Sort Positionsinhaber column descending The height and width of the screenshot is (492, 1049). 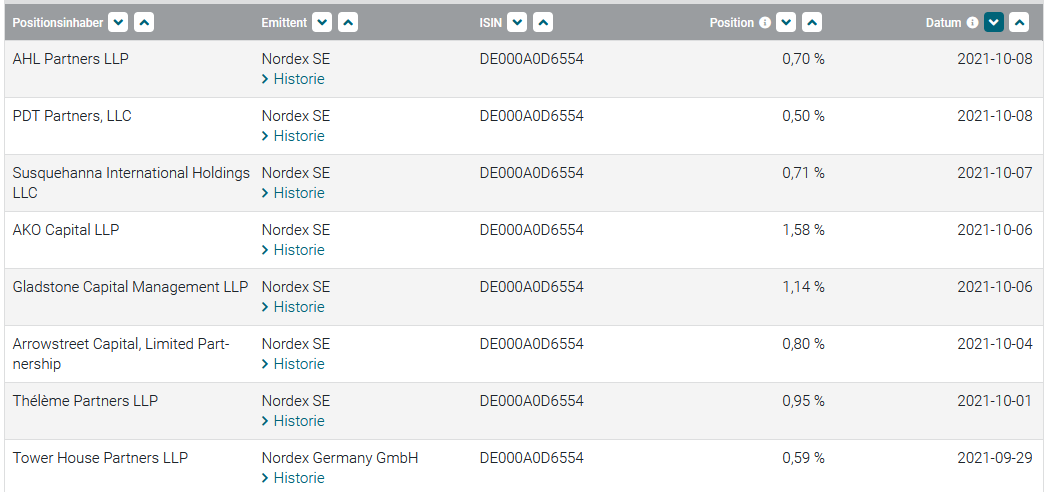[x=118, y=23]
